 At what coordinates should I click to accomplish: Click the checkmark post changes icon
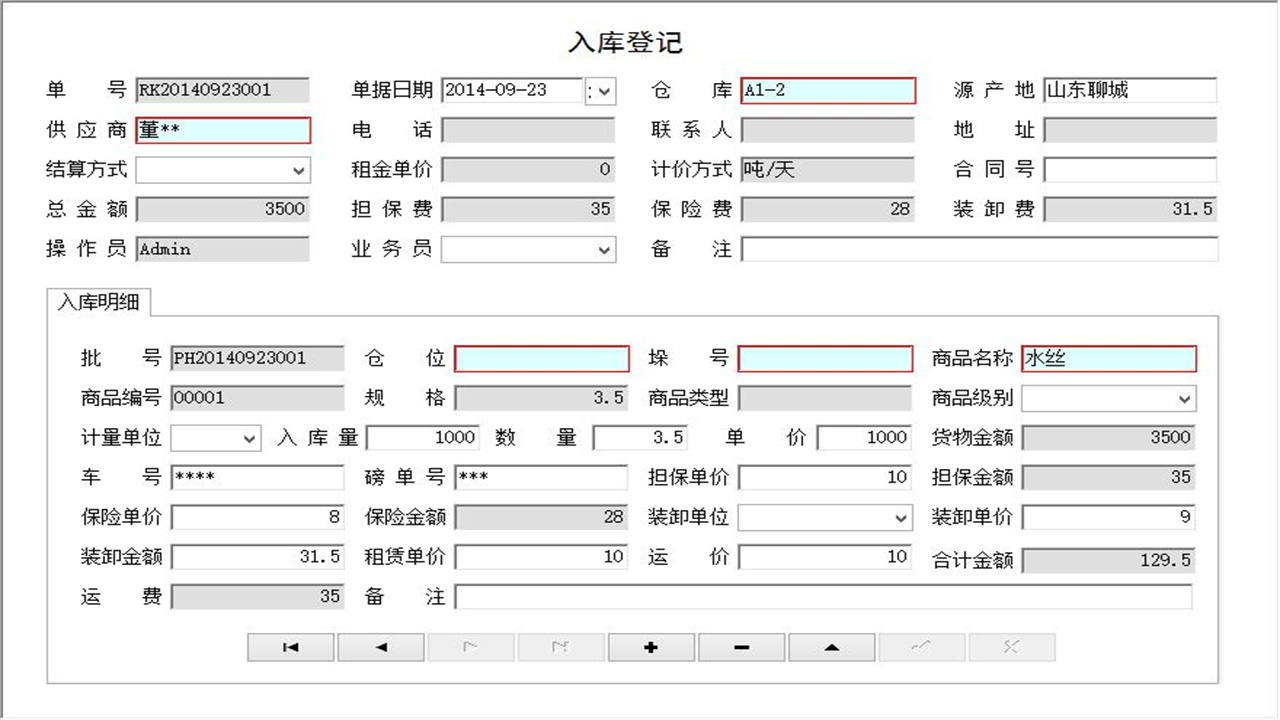tap(920, 647)
